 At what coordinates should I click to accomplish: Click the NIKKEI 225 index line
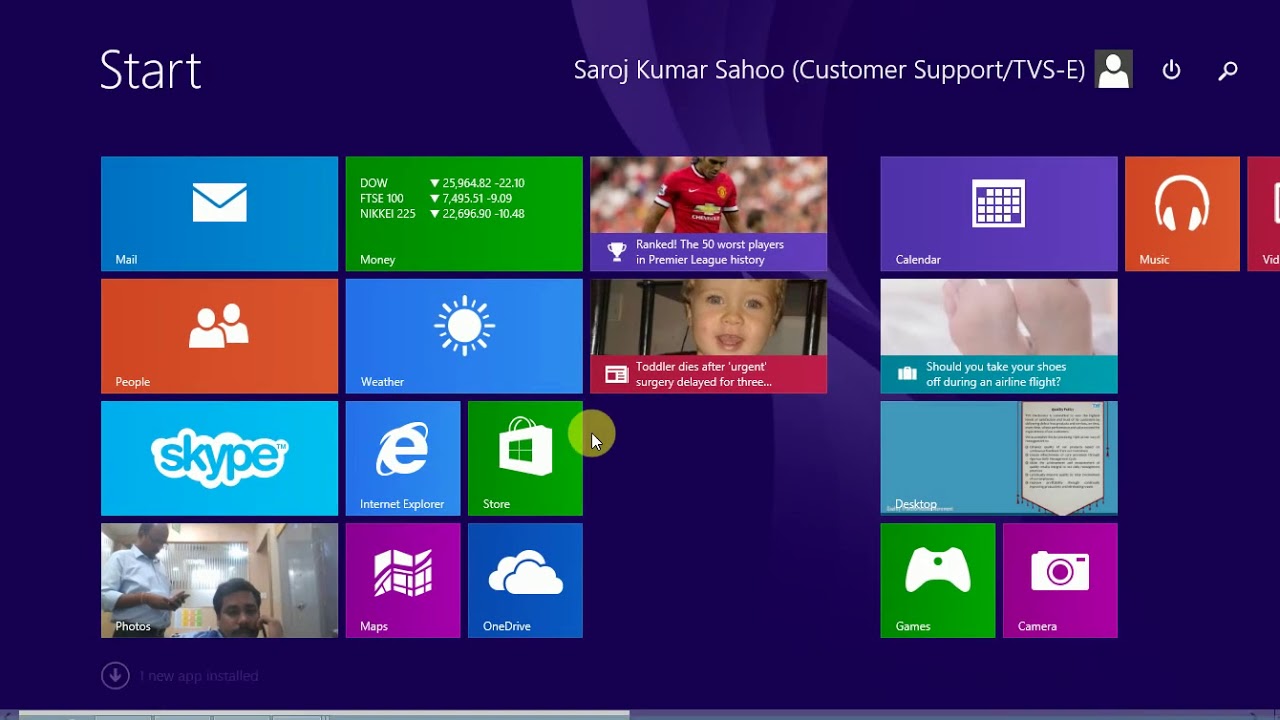(x=442, y=214)
